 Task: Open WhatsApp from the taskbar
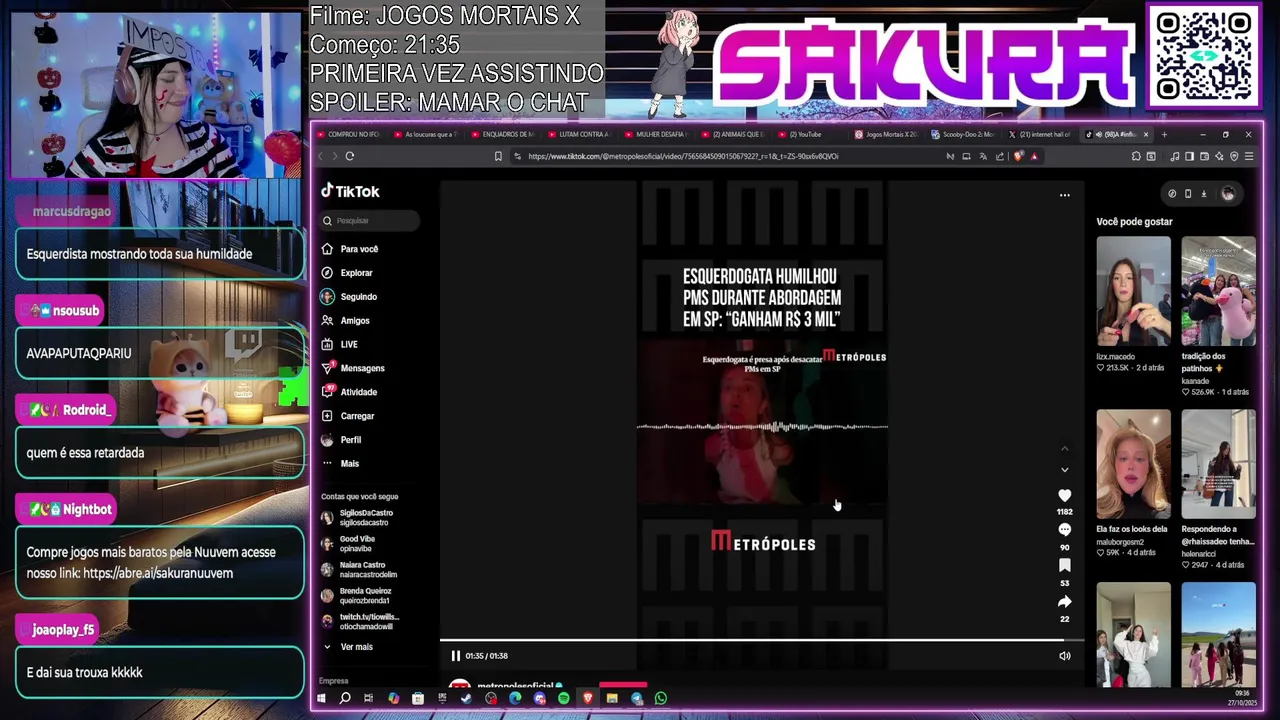(x=661, y=698)
